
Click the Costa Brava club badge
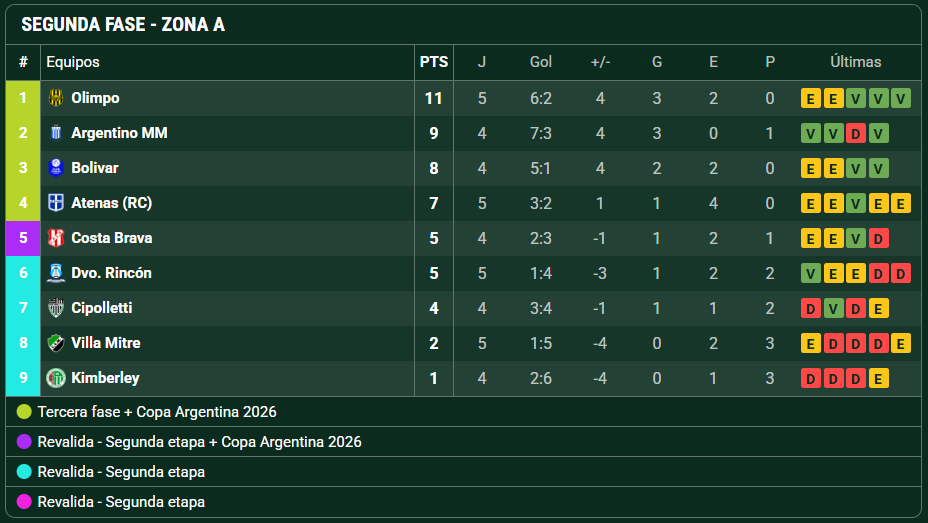tap(56, 238)
